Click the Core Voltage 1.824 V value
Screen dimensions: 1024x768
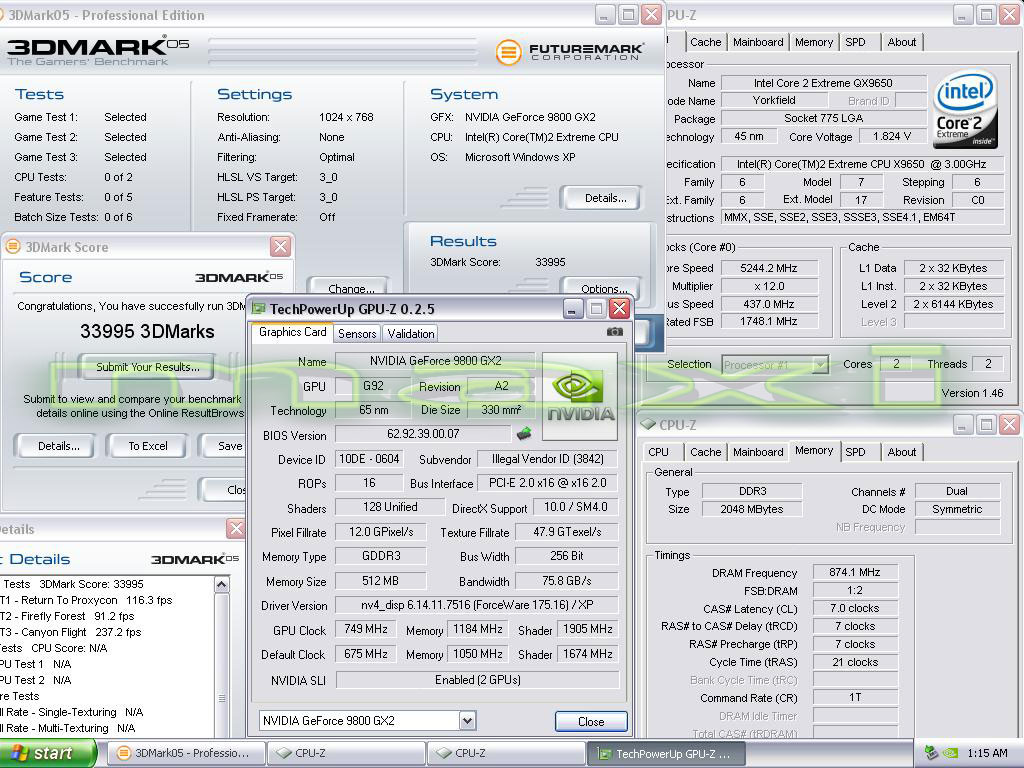(891, 136)
